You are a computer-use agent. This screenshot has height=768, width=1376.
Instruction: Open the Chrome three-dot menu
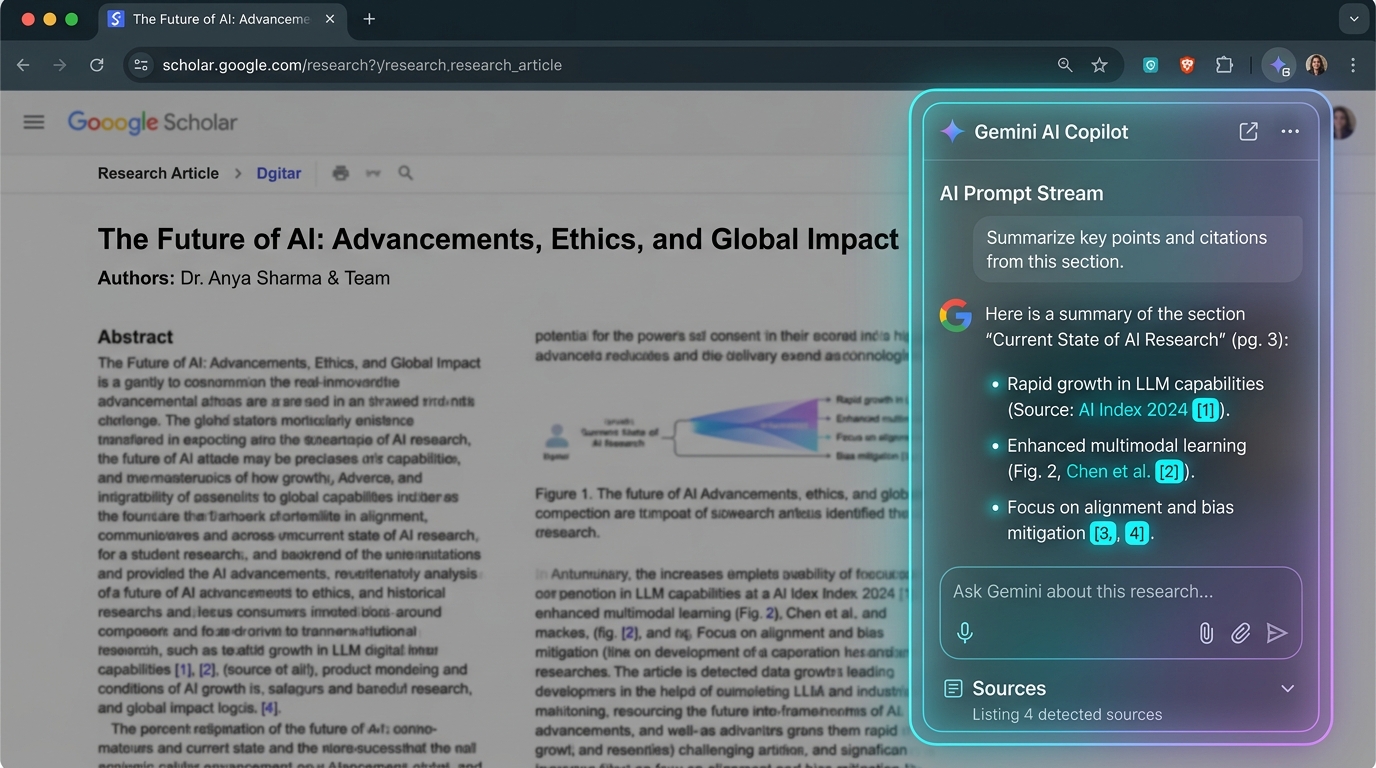point(1353,65)
